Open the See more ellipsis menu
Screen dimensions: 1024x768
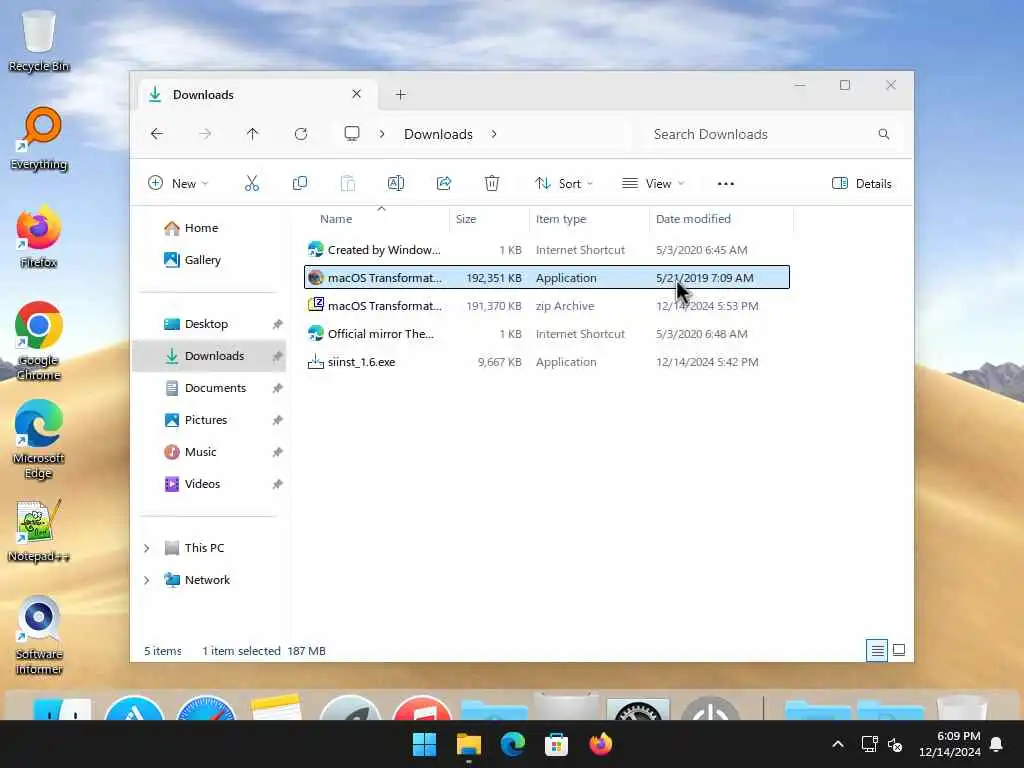[x=726, y=184]
